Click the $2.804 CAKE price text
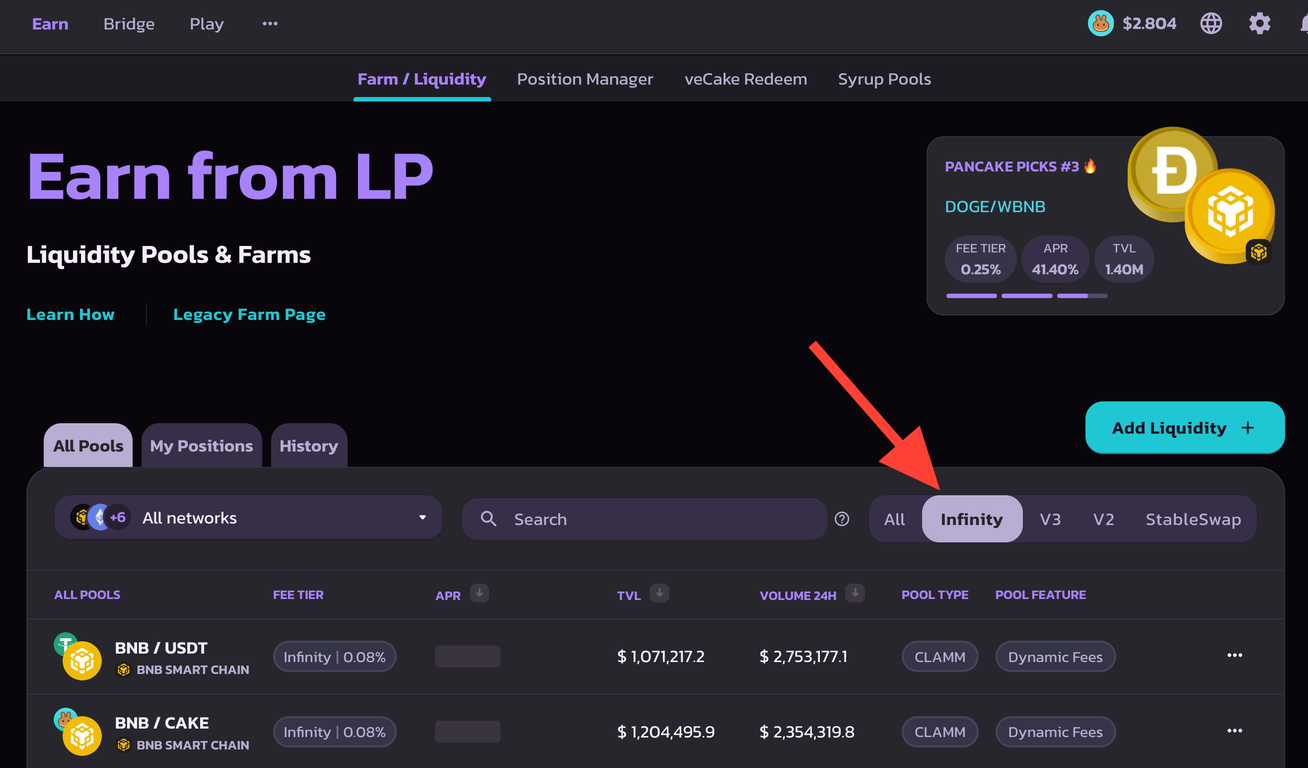The image size is (1308, 768). click(x=1149, y=23)
